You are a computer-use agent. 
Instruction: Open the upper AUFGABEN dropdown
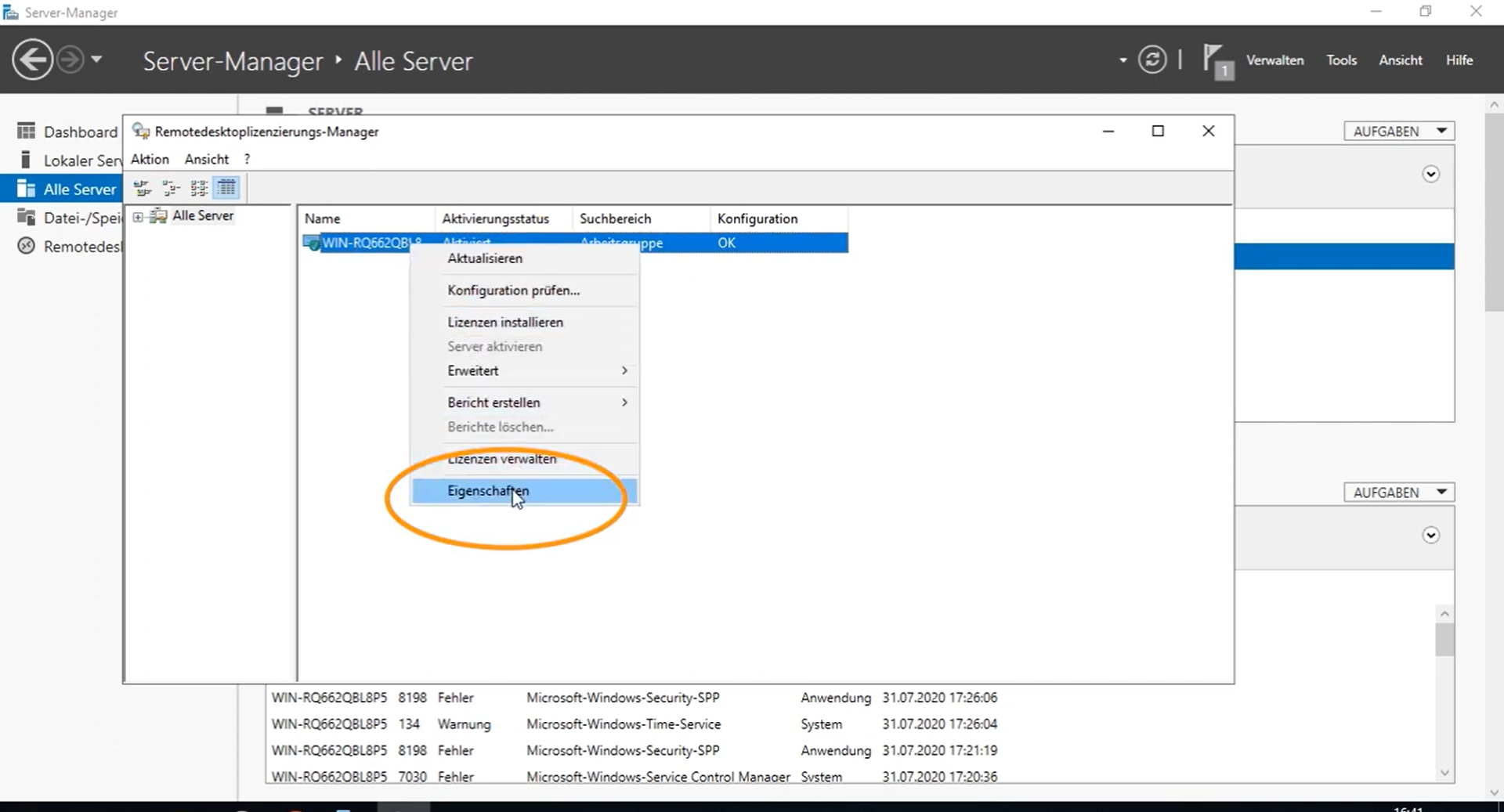(1398, 132)
